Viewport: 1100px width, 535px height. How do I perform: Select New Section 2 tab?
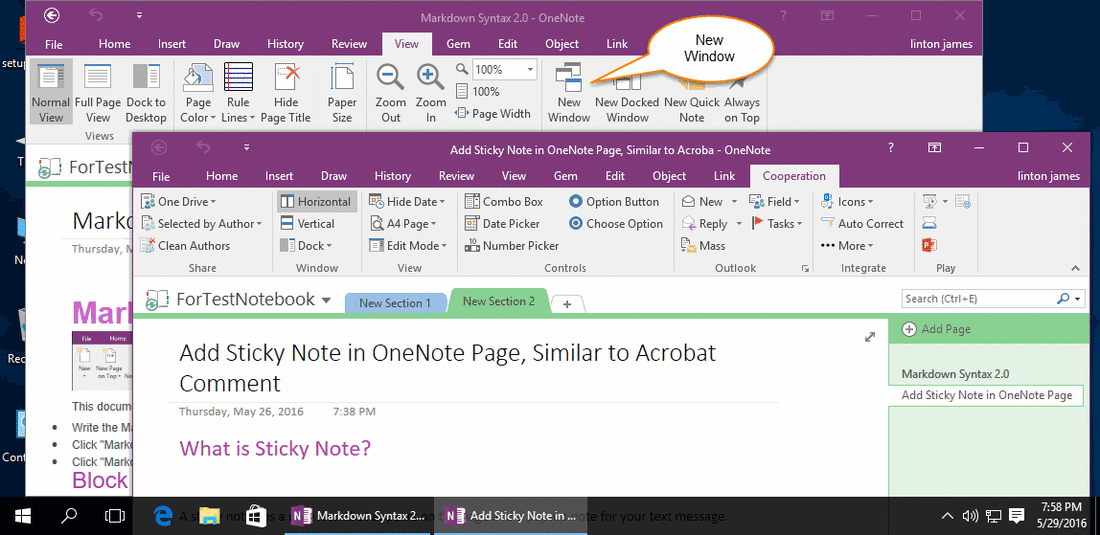(498, 302)
